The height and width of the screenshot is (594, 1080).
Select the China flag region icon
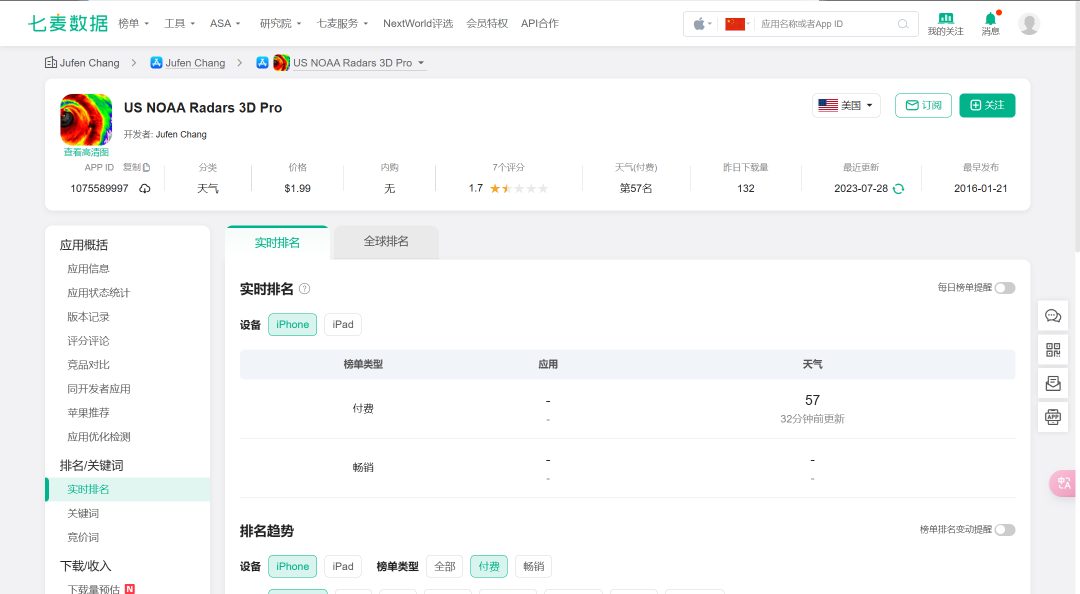pyautogui.click(x=736, y=24)
